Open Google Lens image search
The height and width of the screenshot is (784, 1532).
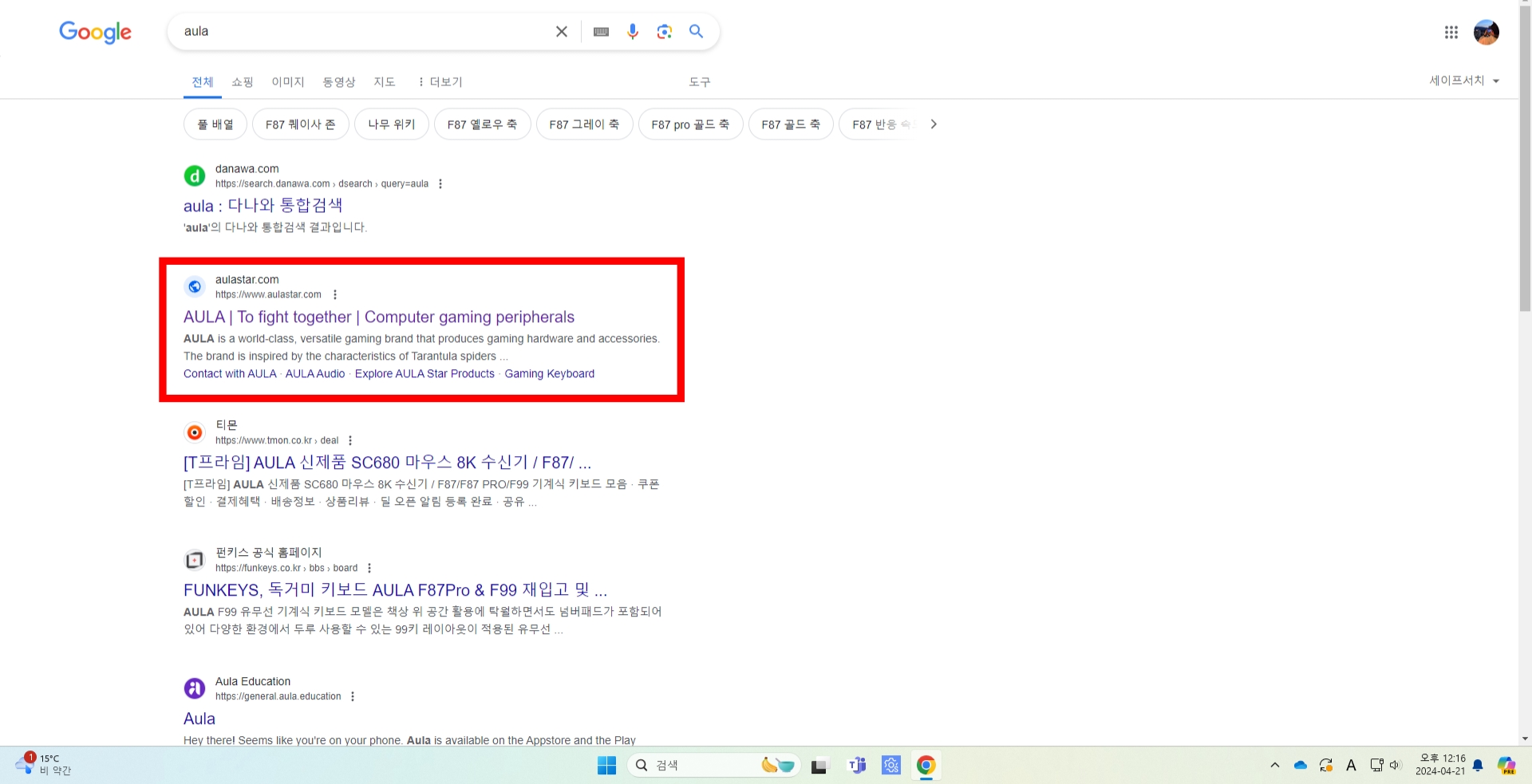coord(665,31)
